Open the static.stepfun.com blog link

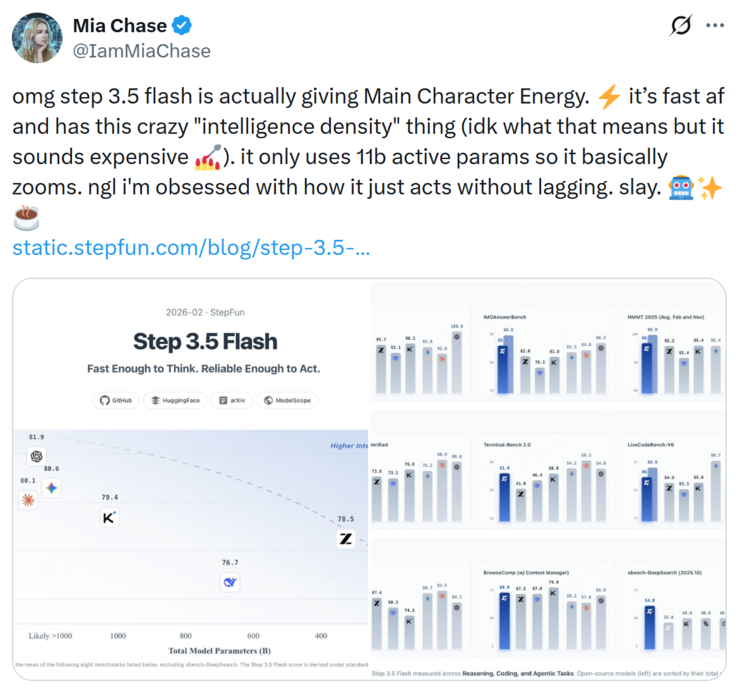[x=192, y=246]
